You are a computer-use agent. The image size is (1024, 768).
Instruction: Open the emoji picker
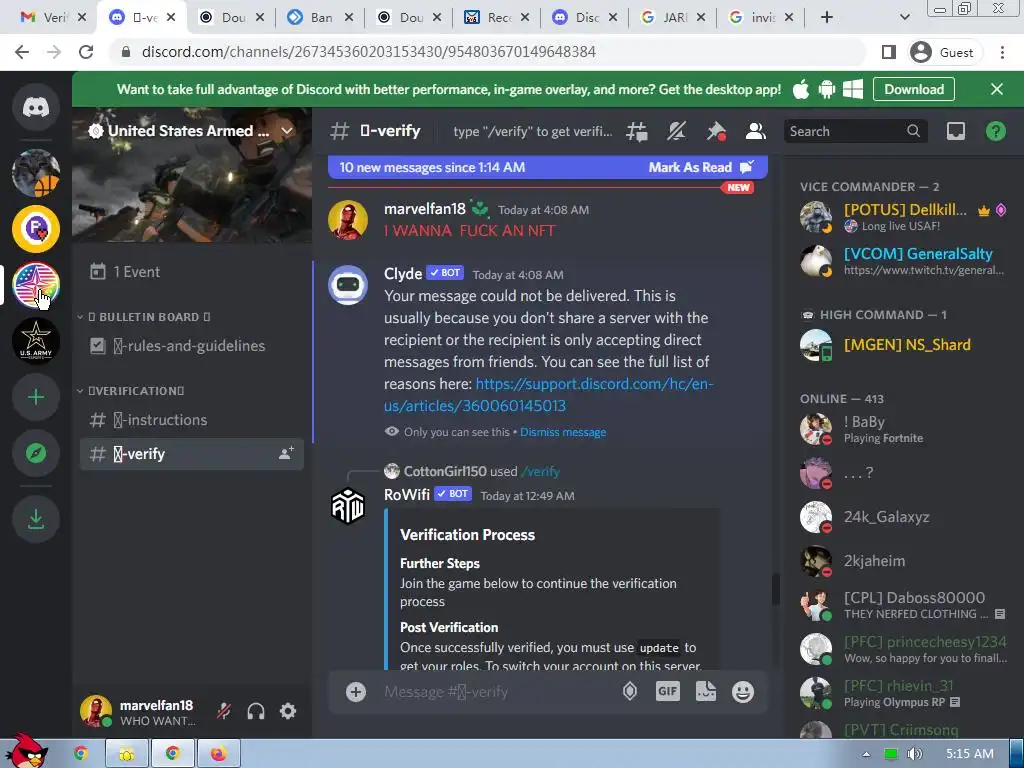[743, 692]
